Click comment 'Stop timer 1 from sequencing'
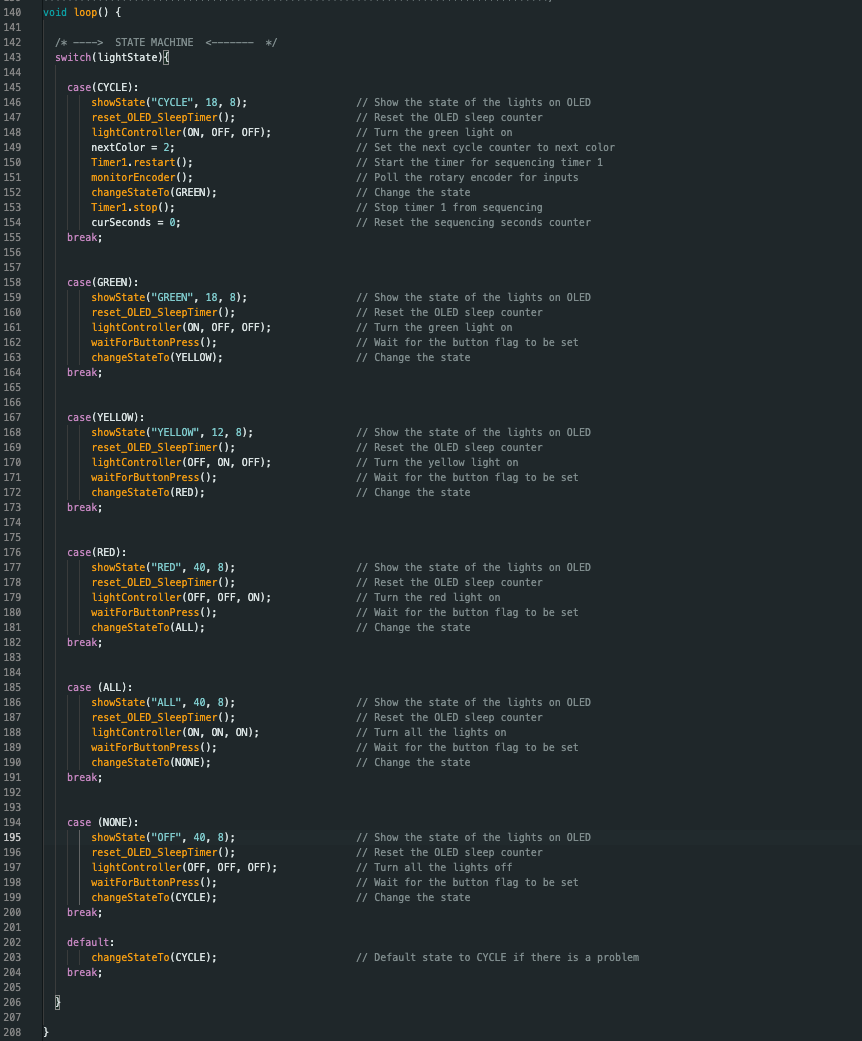862x1041 pixels. [x=450, y=208]
